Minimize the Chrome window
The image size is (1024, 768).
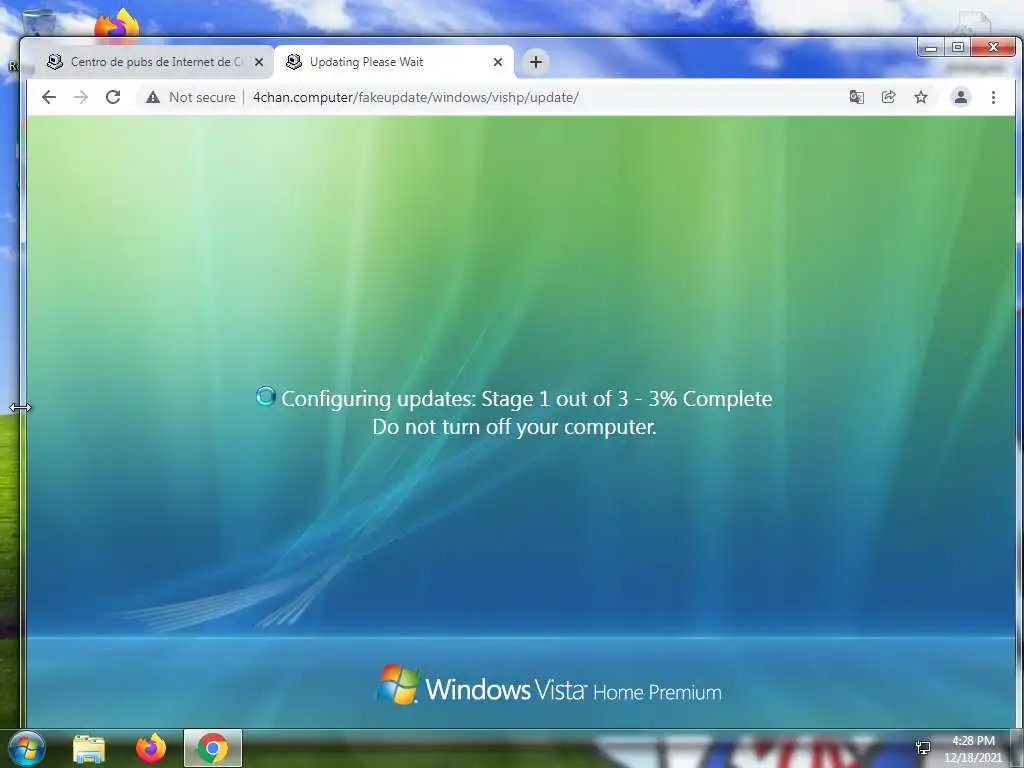point(931,48)
